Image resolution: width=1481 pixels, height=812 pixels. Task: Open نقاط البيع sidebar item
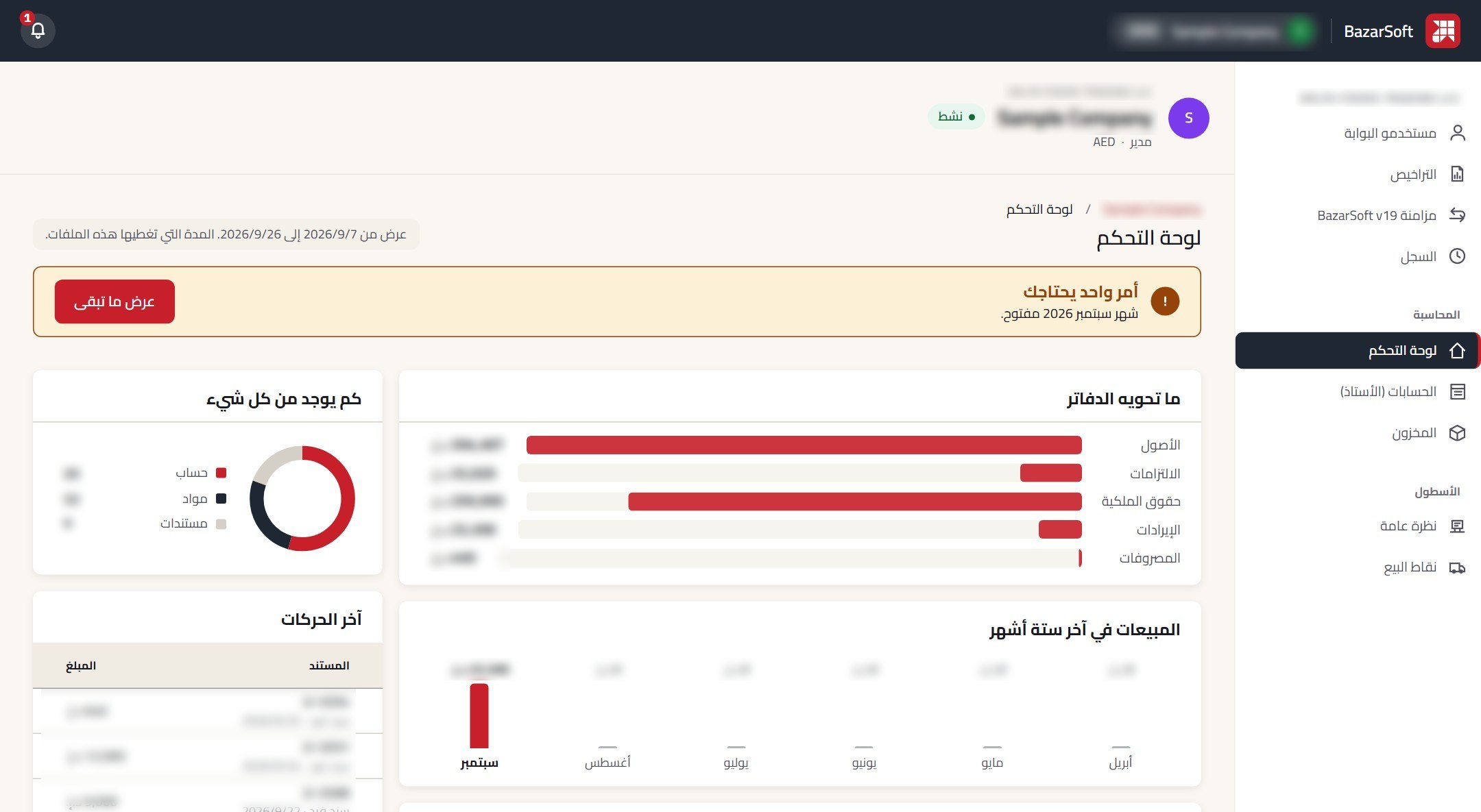coord(1358,567)
